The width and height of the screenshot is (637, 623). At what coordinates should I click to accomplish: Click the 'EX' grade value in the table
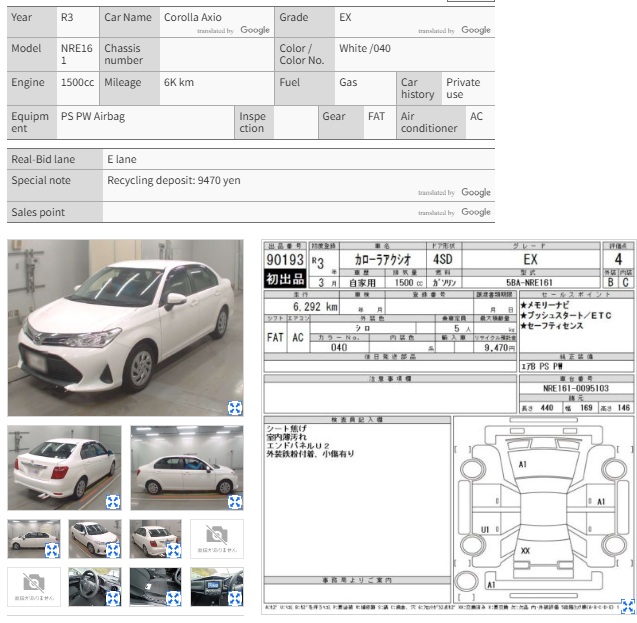(345, 17)
